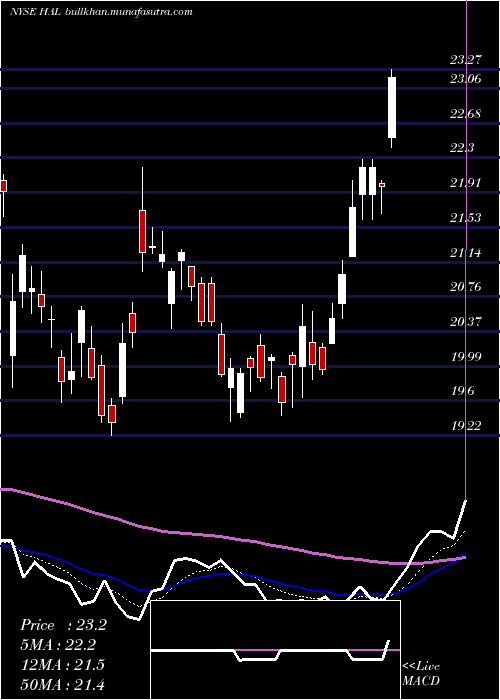Click the 19.22 price axis label
The image size is (500, 700).
(x=466, y=426)
